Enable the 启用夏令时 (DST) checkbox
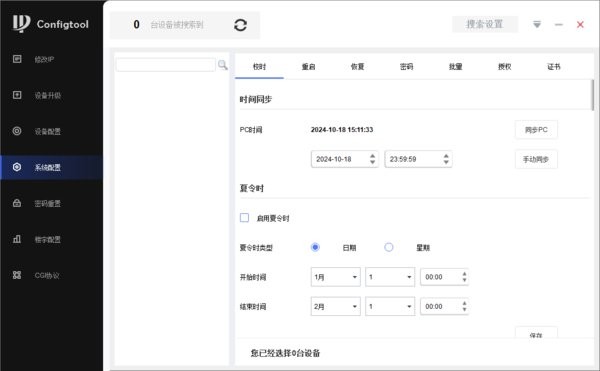The image size is (600, 371). 244,218
